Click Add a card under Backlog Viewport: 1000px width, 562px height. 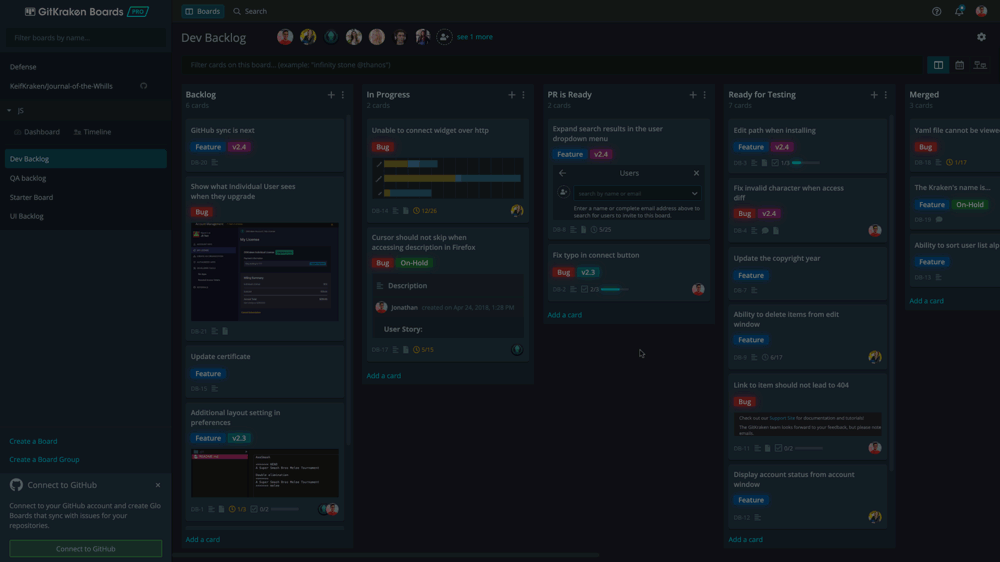click(203, 540)
